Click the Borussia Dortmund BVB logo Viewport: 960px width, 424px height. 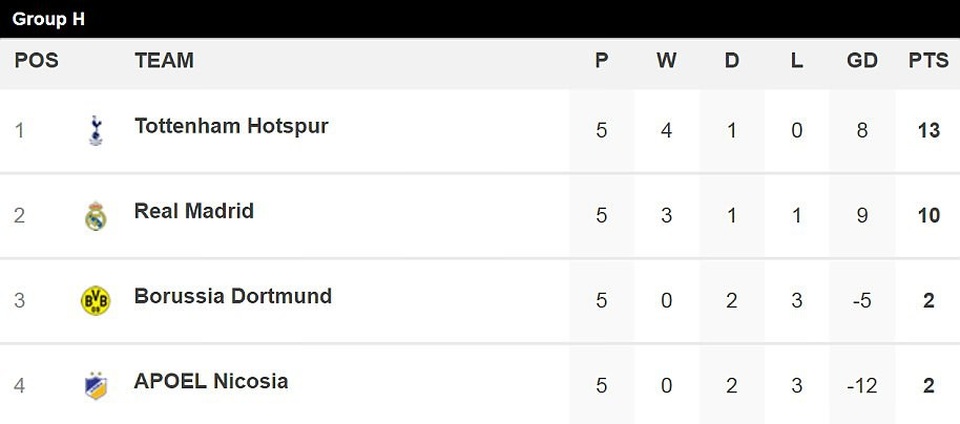96,301
